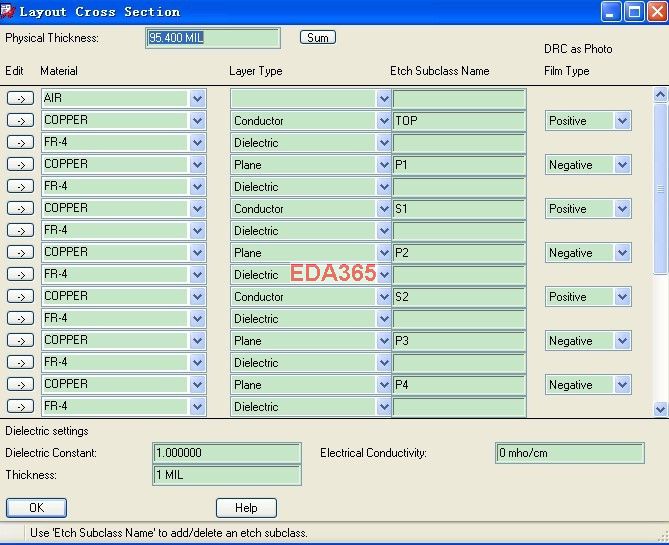Open the Plane layer type dropdown for P2

pyautogui.click(x=384, y=253)
